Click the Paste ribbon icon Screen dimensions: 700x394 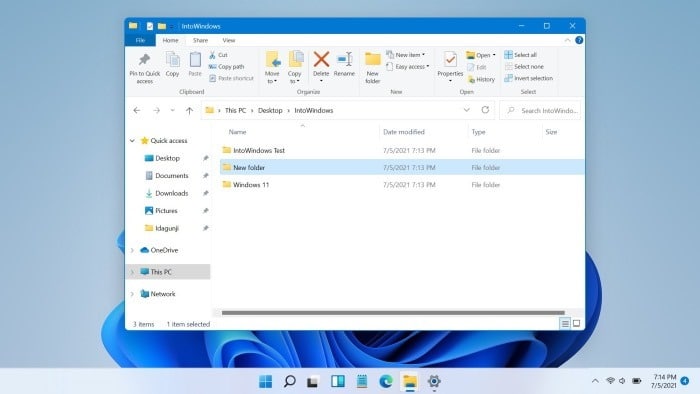click(x=195, y=60)
